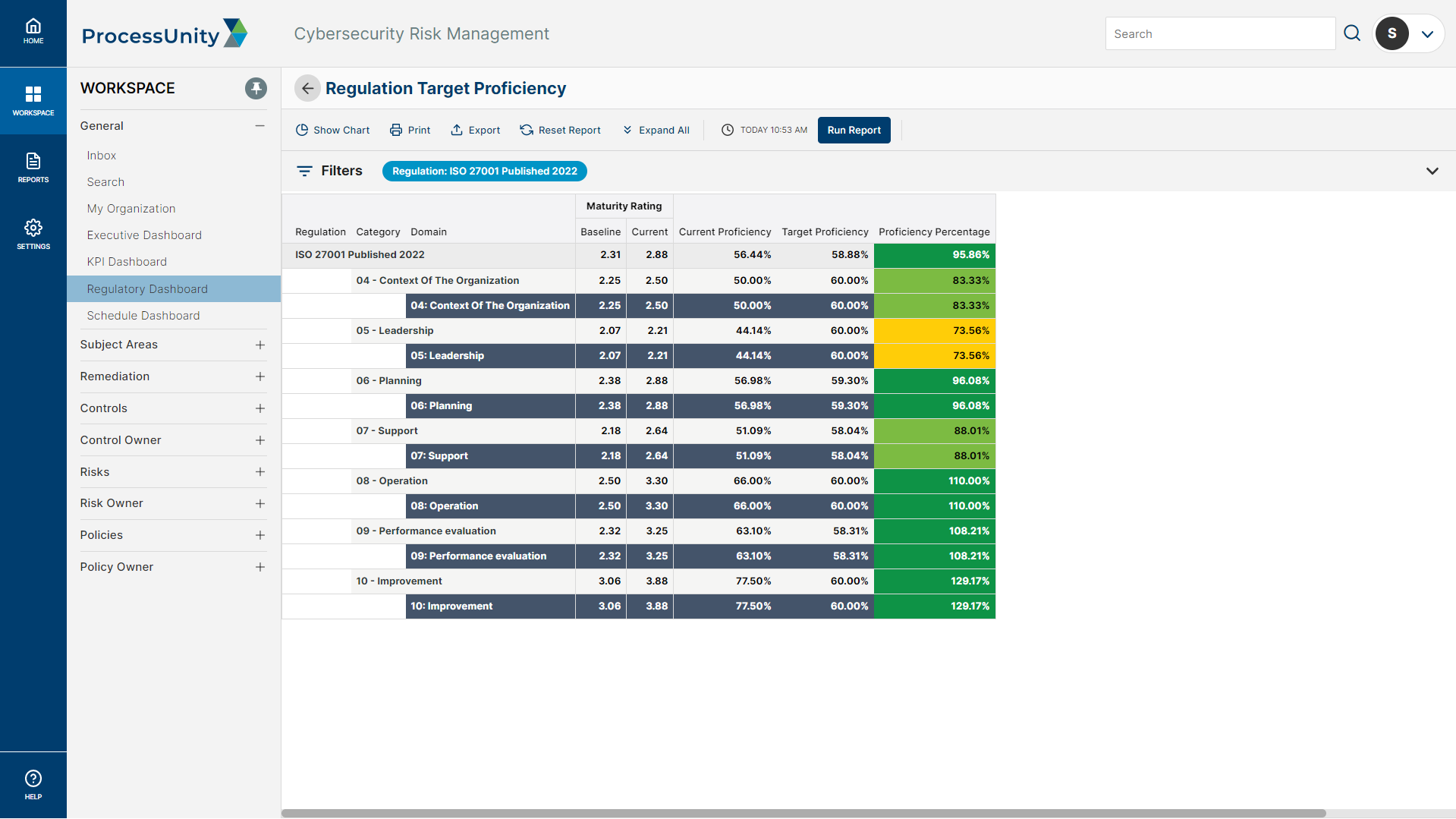Viewport: 1456px width, 819px height.
Task: Click into the Search field
Action: coord(1220,33)
